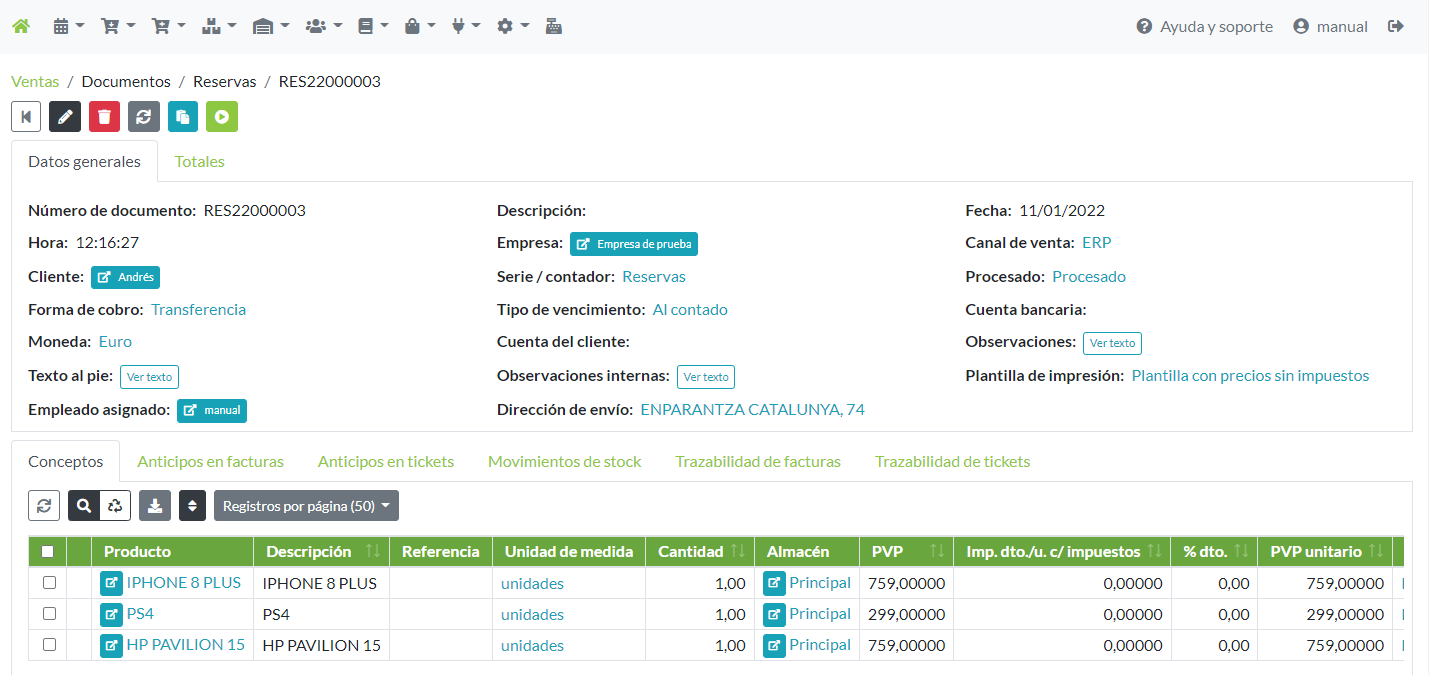
Task: Go to first record with back arrow icon
Action: tap(26, 117)
